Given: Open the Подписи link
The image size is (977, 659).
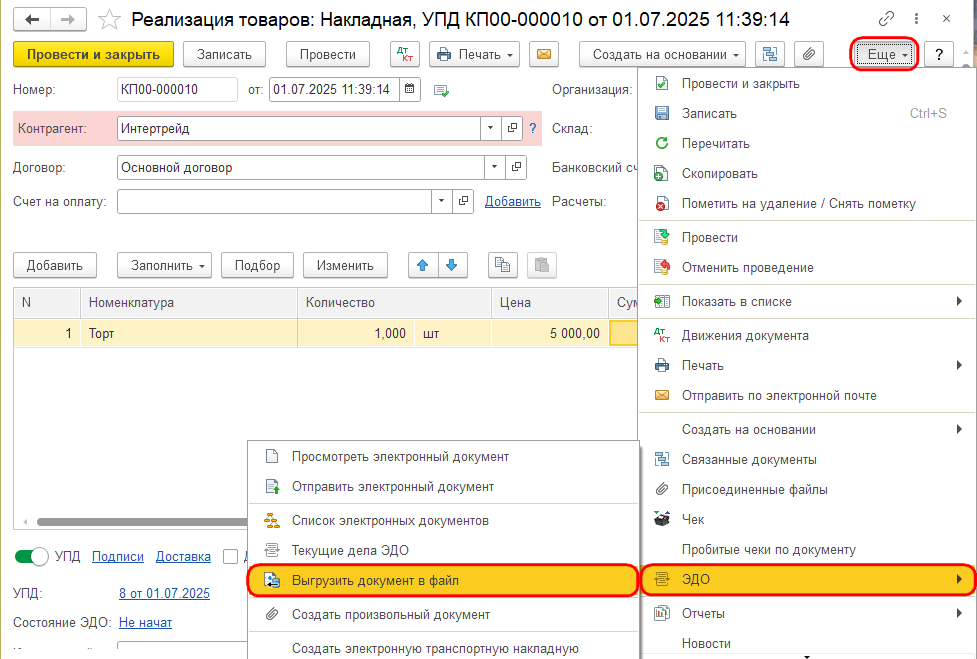Looking at the screenshot, I should (118, 557).
